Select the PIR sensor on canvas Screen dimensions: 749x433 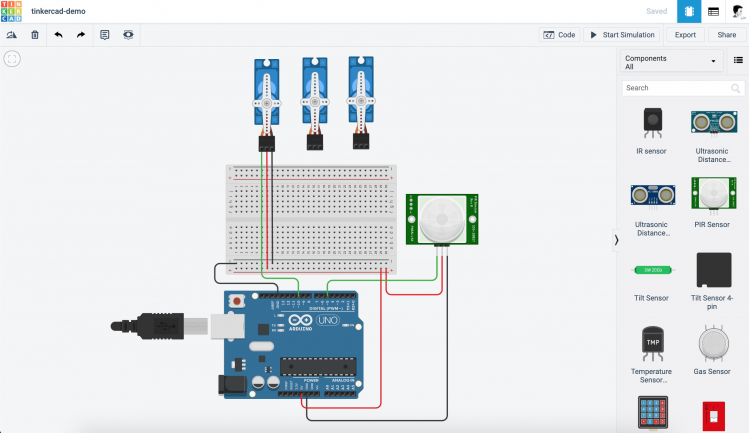(442, 219)
